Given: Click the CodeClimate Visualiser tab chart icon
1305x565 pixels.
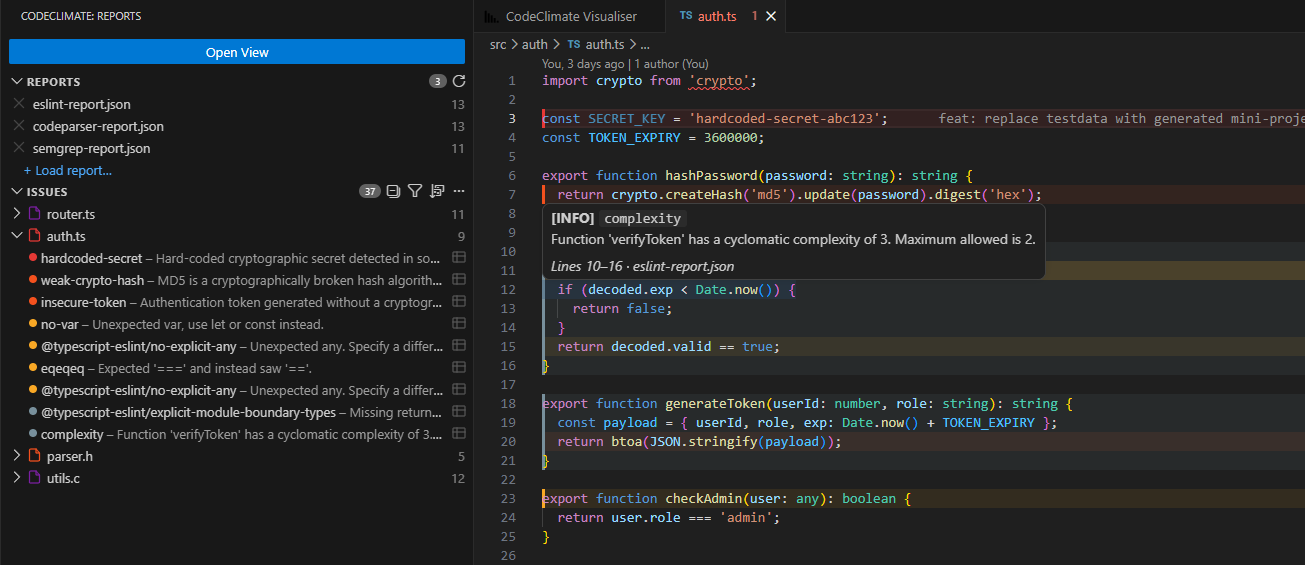Looking at the screenshot, I should 491,16.
